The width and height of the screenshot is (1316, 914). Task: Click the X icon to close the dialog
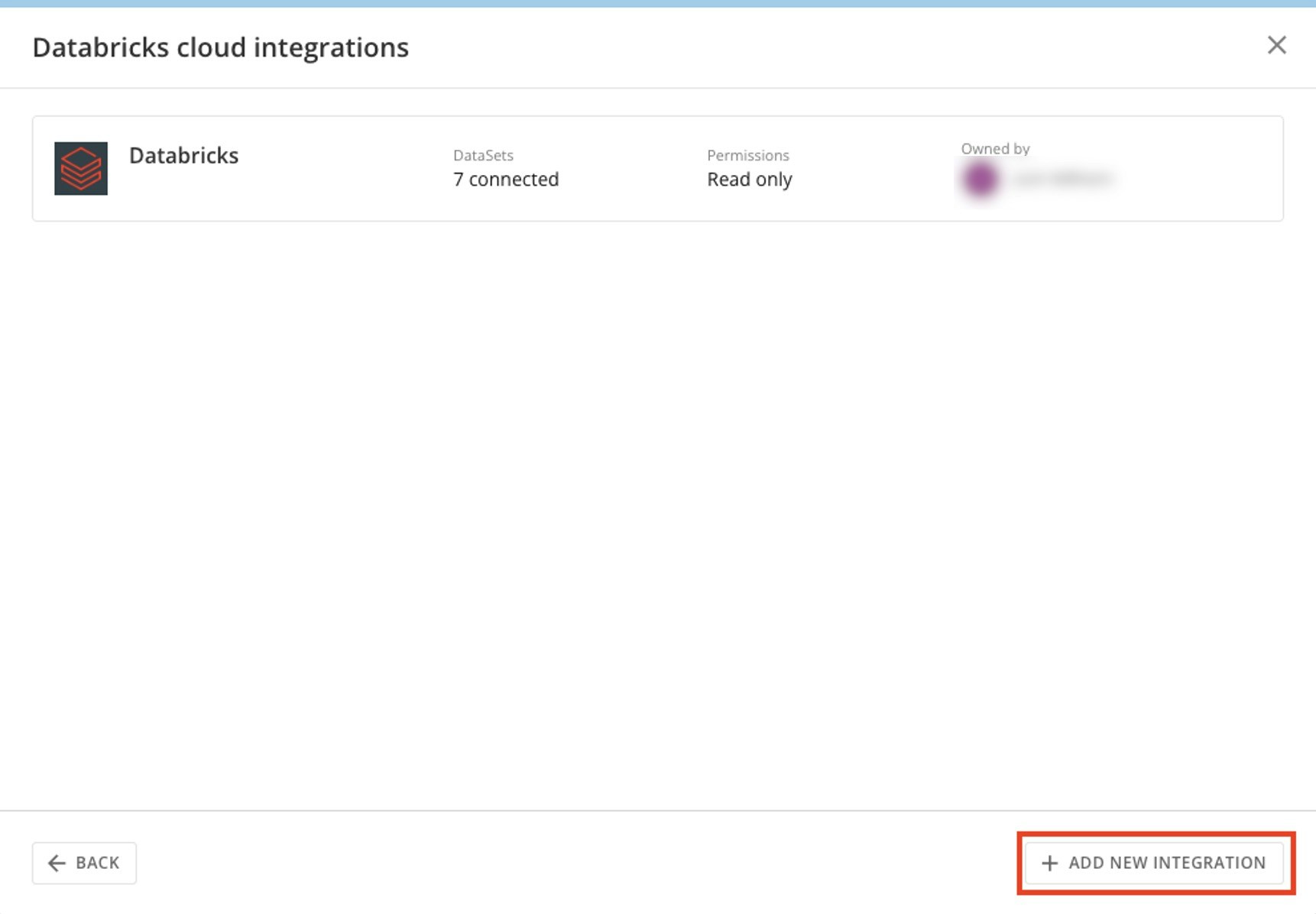pyautogui.click(x=1277, y=46)
